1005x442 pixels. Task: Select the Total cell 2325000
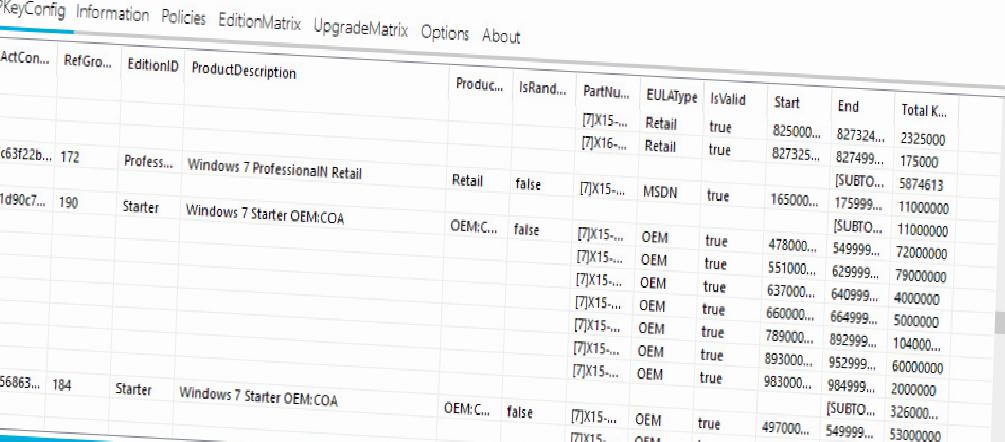pos(924,139)
